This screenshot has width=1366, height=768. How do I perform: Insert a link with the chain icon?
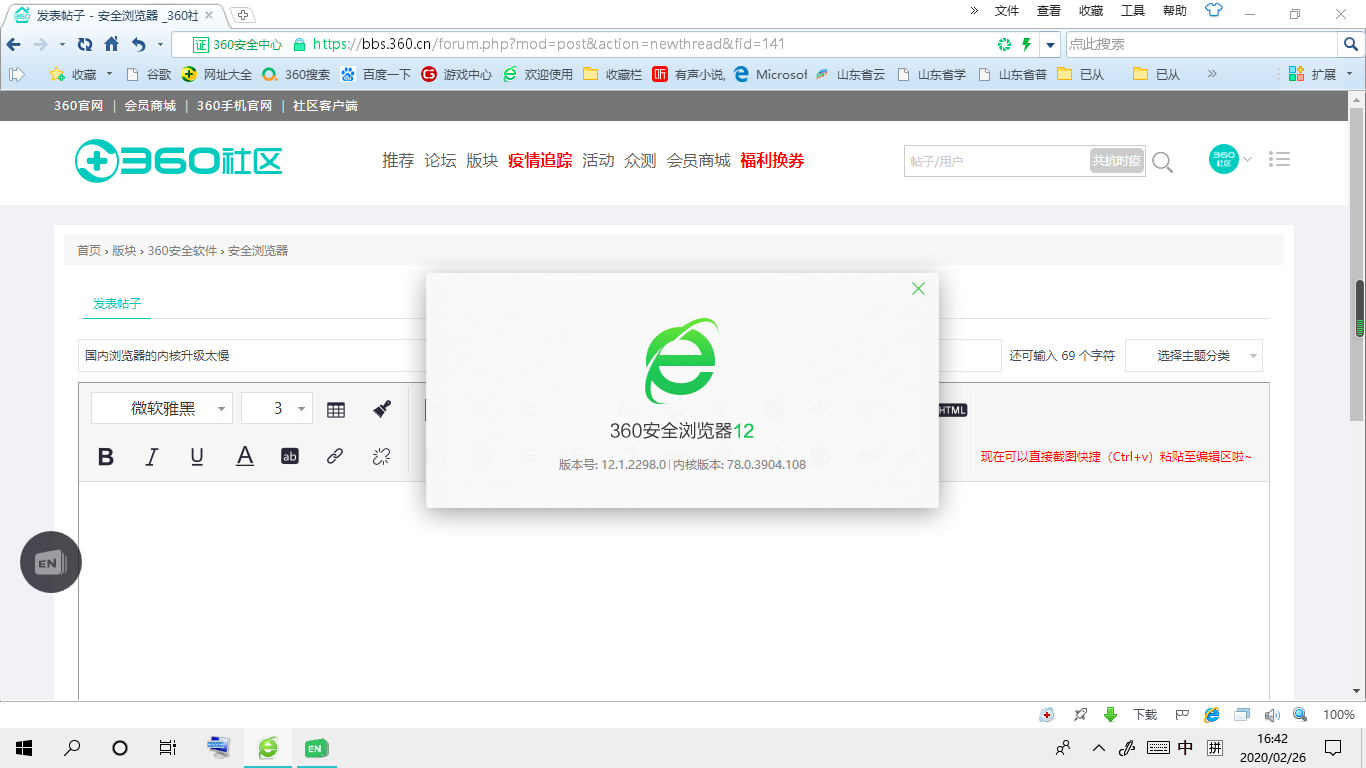point(335,457)
